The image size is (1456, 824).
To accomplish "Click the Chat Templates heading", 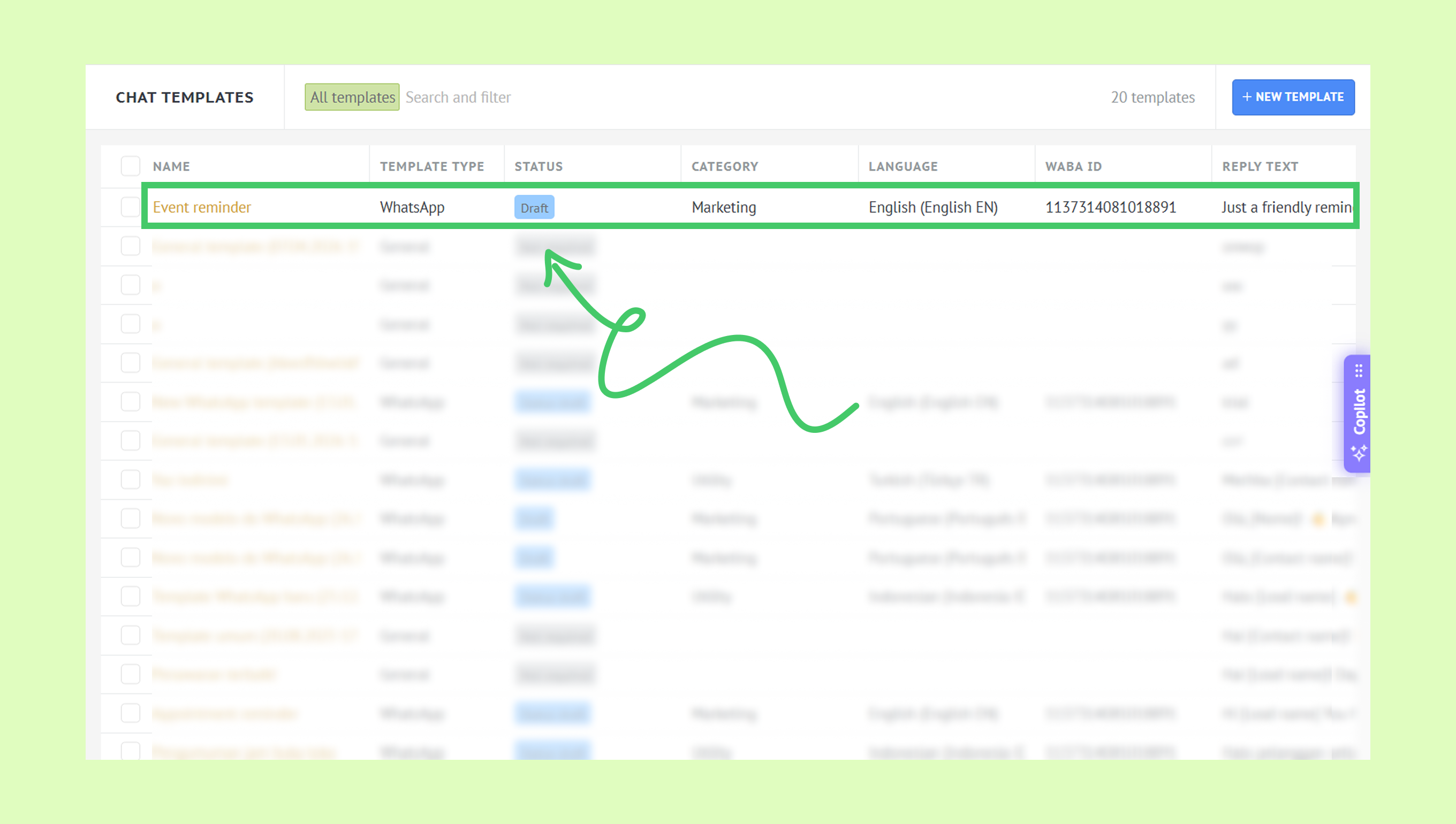I will coord(185,97).
